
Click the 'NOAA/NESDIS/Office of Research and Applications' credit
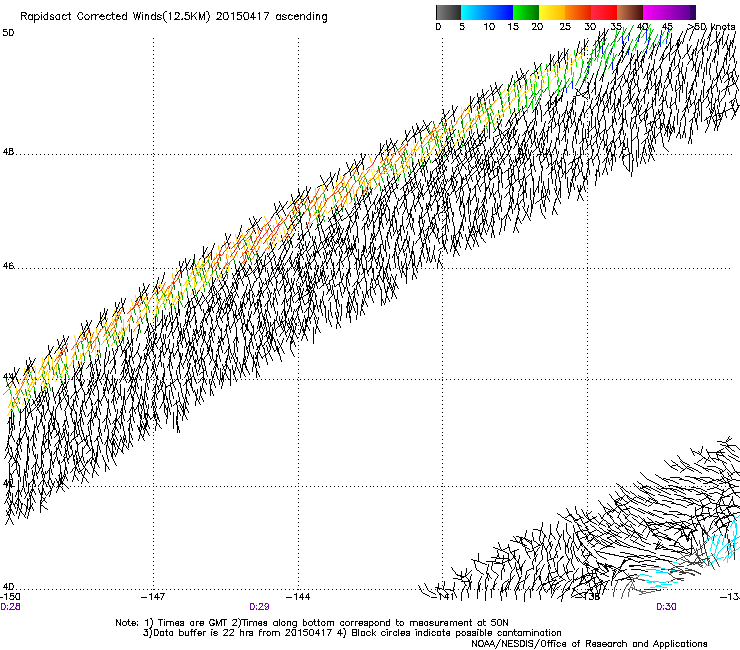click(589, 644)
